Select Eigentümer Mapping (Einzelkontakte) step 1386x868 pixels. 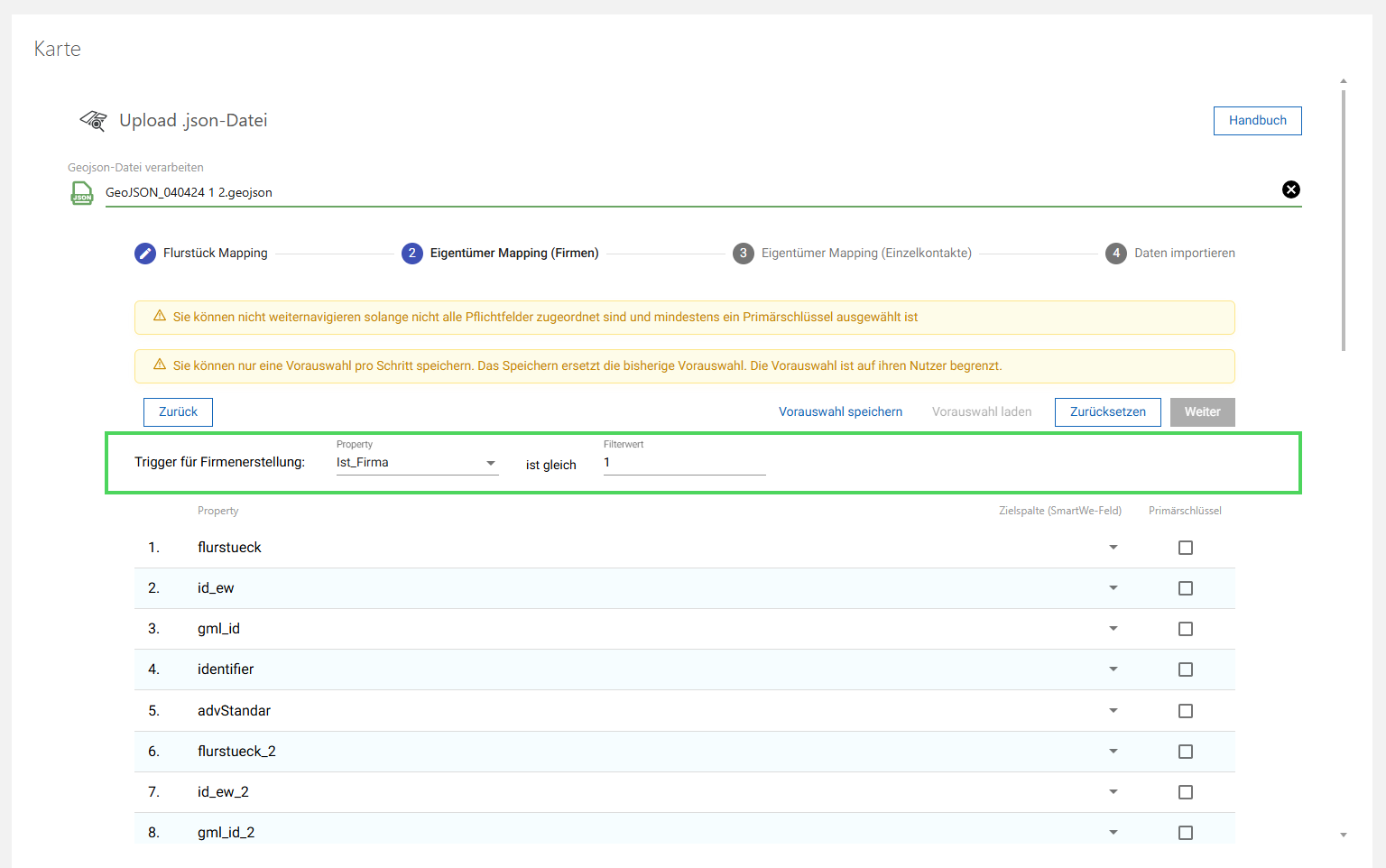[866, 254]
